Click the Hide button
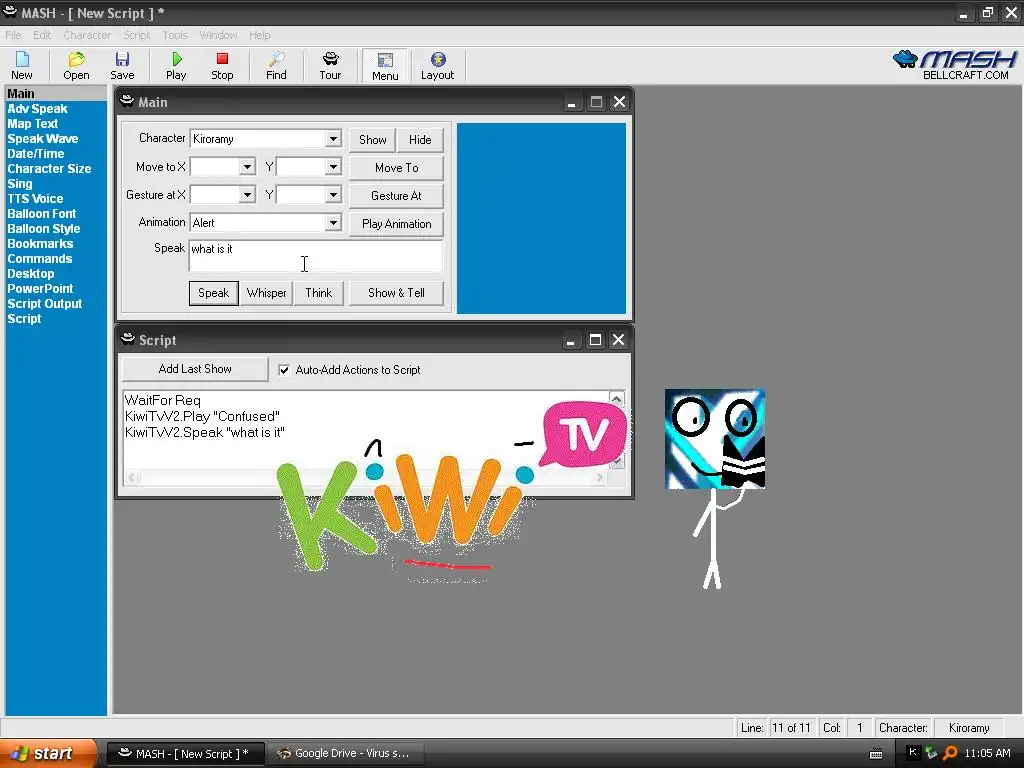Screen dimensions: 1024x768 click(420, 140)
